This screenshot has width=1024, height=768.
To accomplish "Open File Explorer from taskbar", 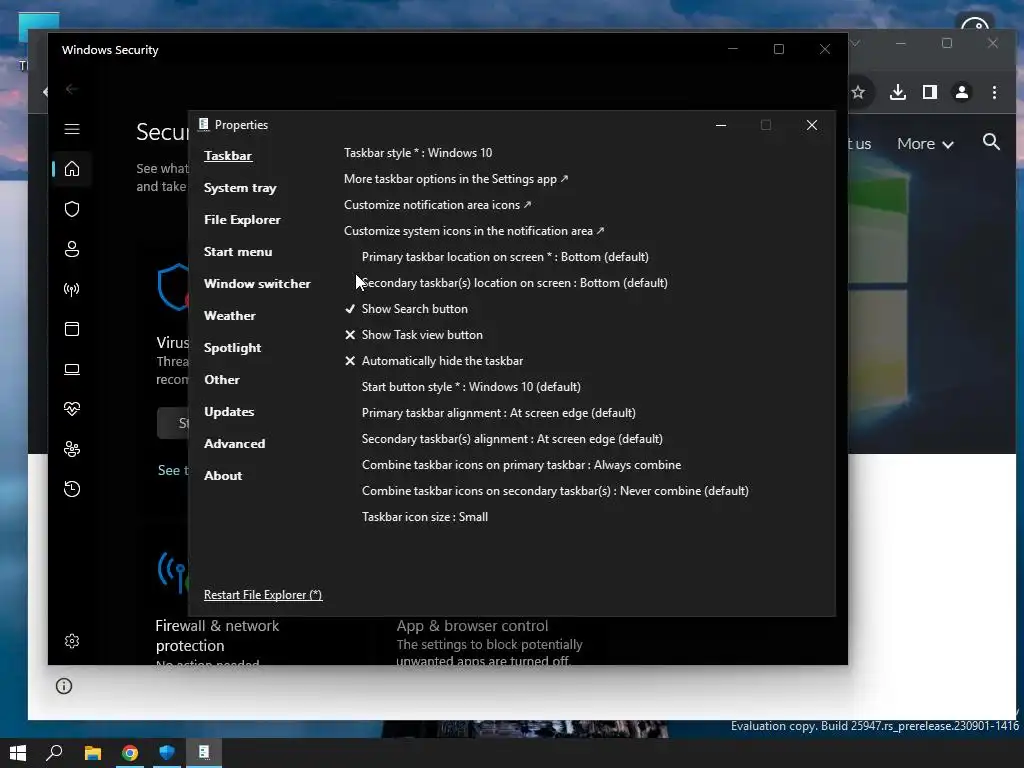I will 93,753.
